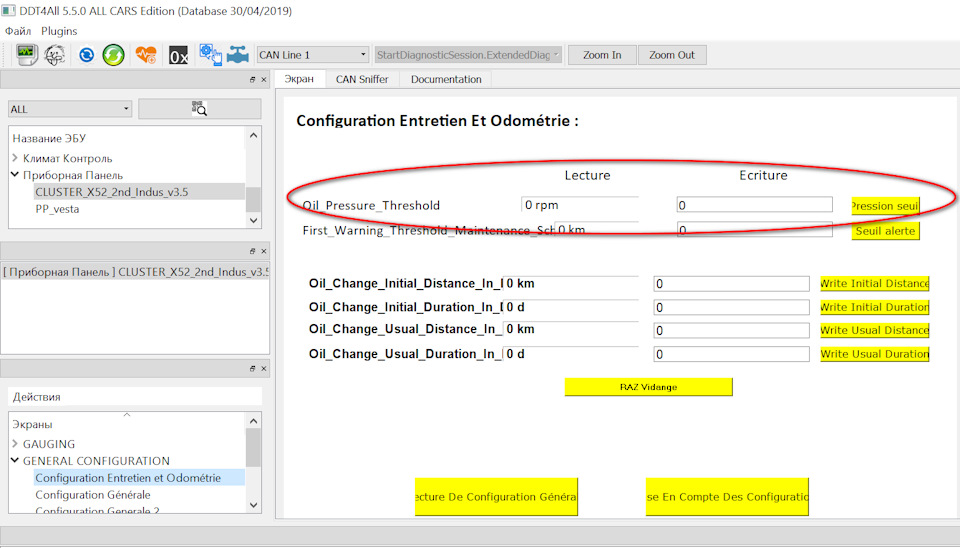960x548 pixels.
Task: Click the Название ЭБУ column header
Action: tap(49, 138)
